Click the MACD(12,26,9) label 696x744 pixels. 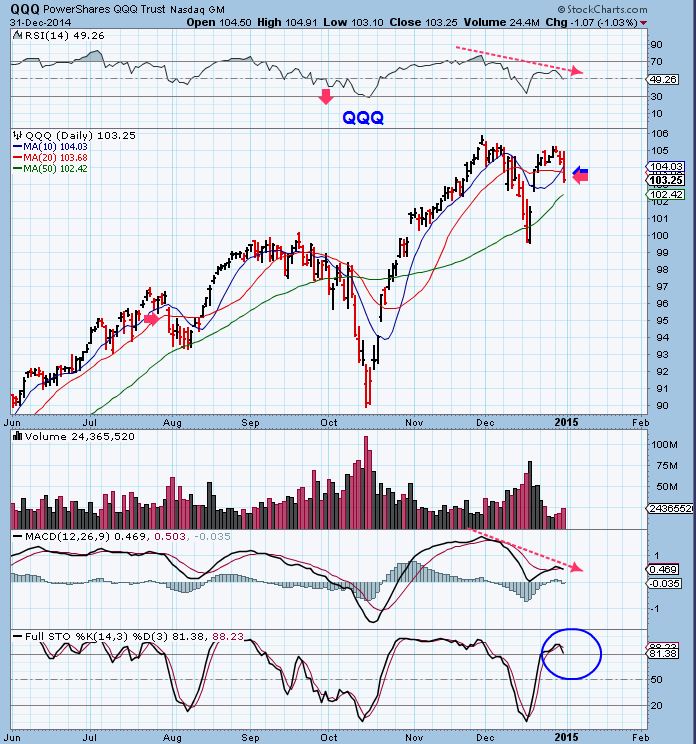tap(67, 537)
